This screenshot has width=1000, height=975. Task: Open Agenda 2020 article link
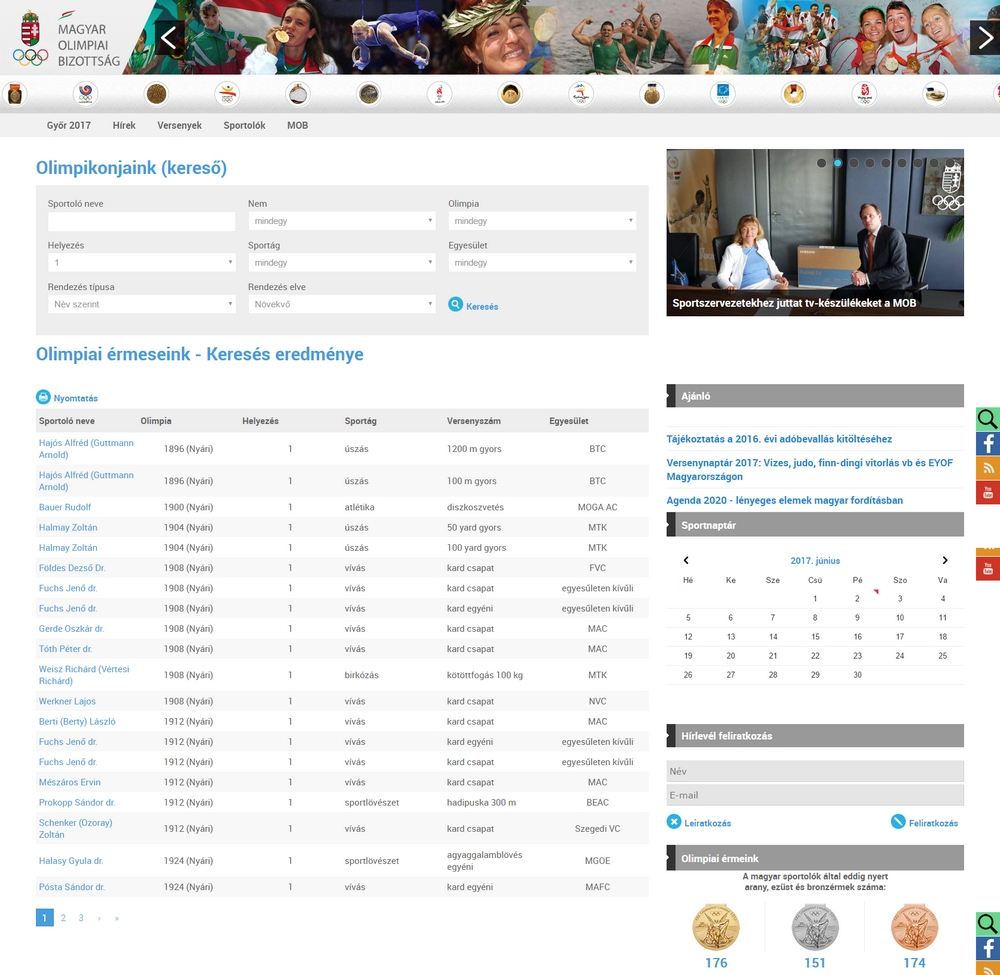point(784,501)
